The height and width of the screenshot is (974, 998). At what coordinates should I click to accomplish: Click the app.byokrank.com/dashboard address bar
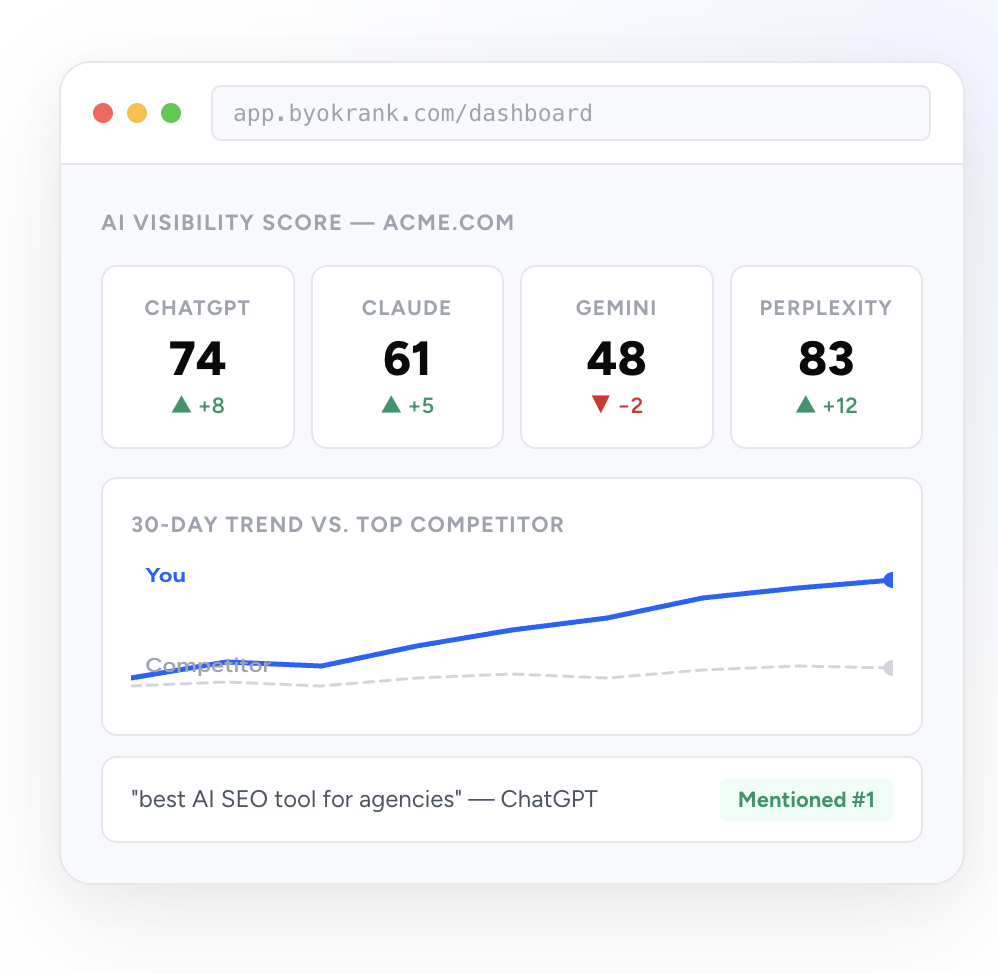tap(570, 113)
